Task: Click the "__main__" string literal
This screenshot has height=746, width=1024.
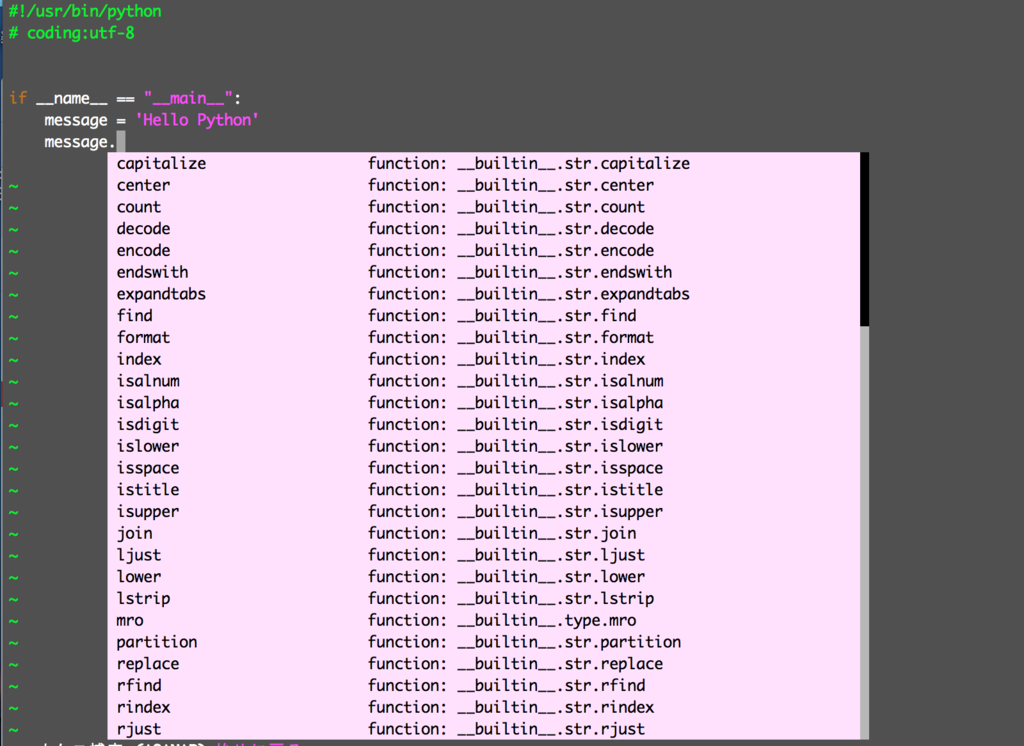Action: pos(188,99)
